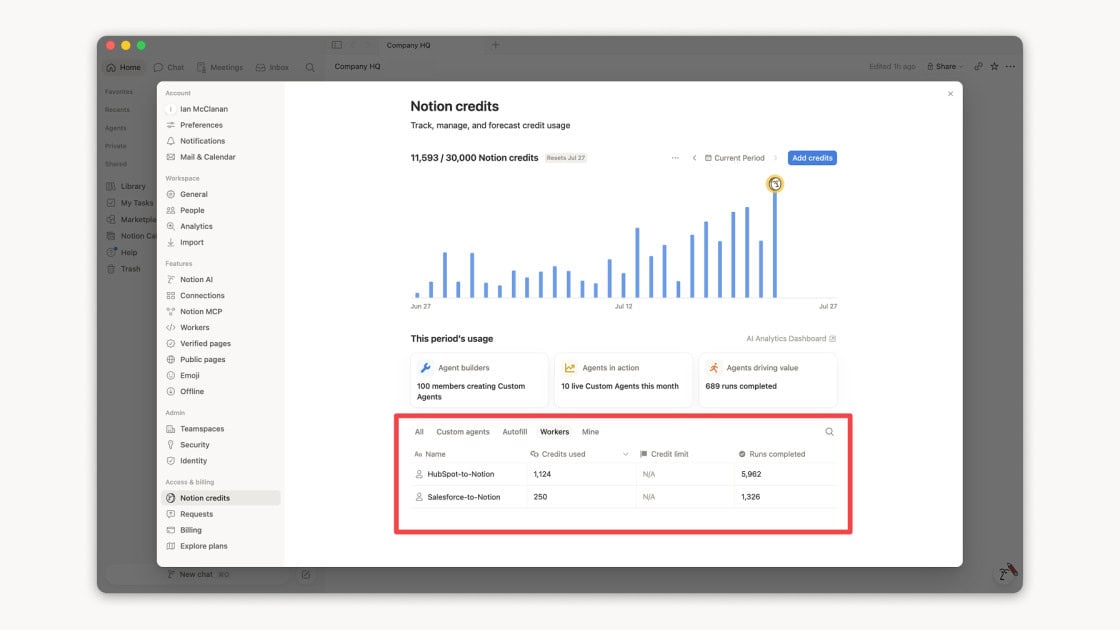Click credits value 1,124
The height and width of the screenshot is (630, 1120).
[542, 474]
